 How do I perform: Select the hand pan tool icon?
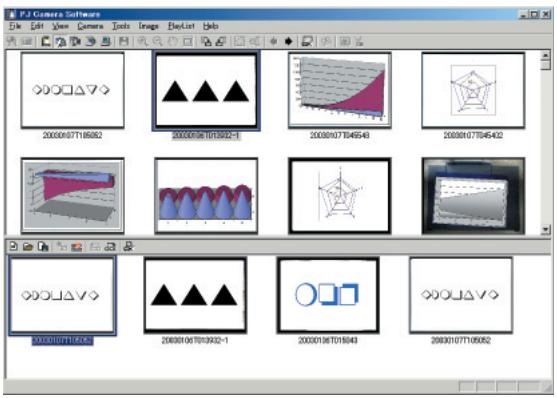[173, 42]
